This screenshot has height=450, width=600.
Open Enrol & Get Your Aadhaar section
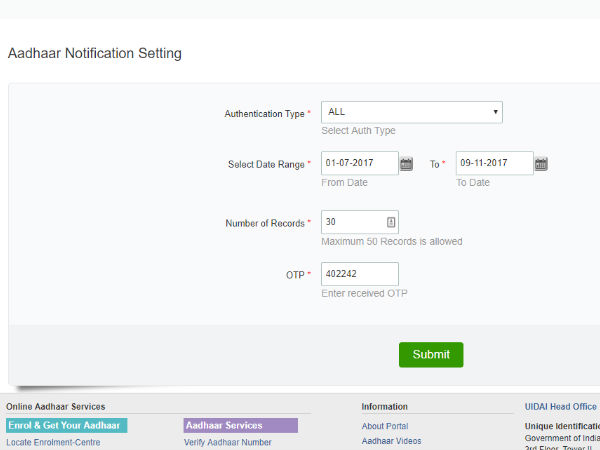(x=67, y=425)
